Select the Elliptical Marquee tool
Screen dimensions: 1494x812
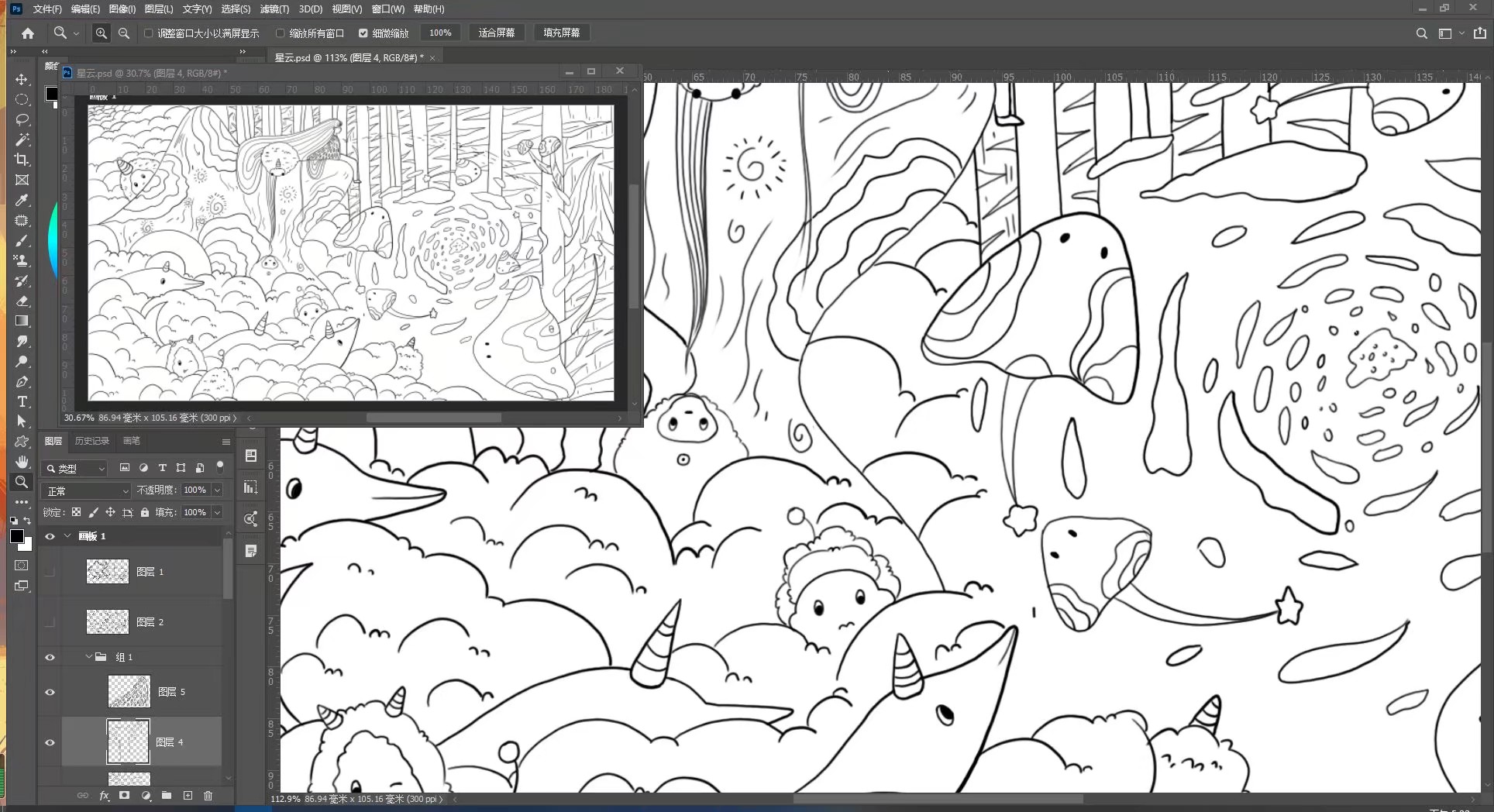pos(22,100)
